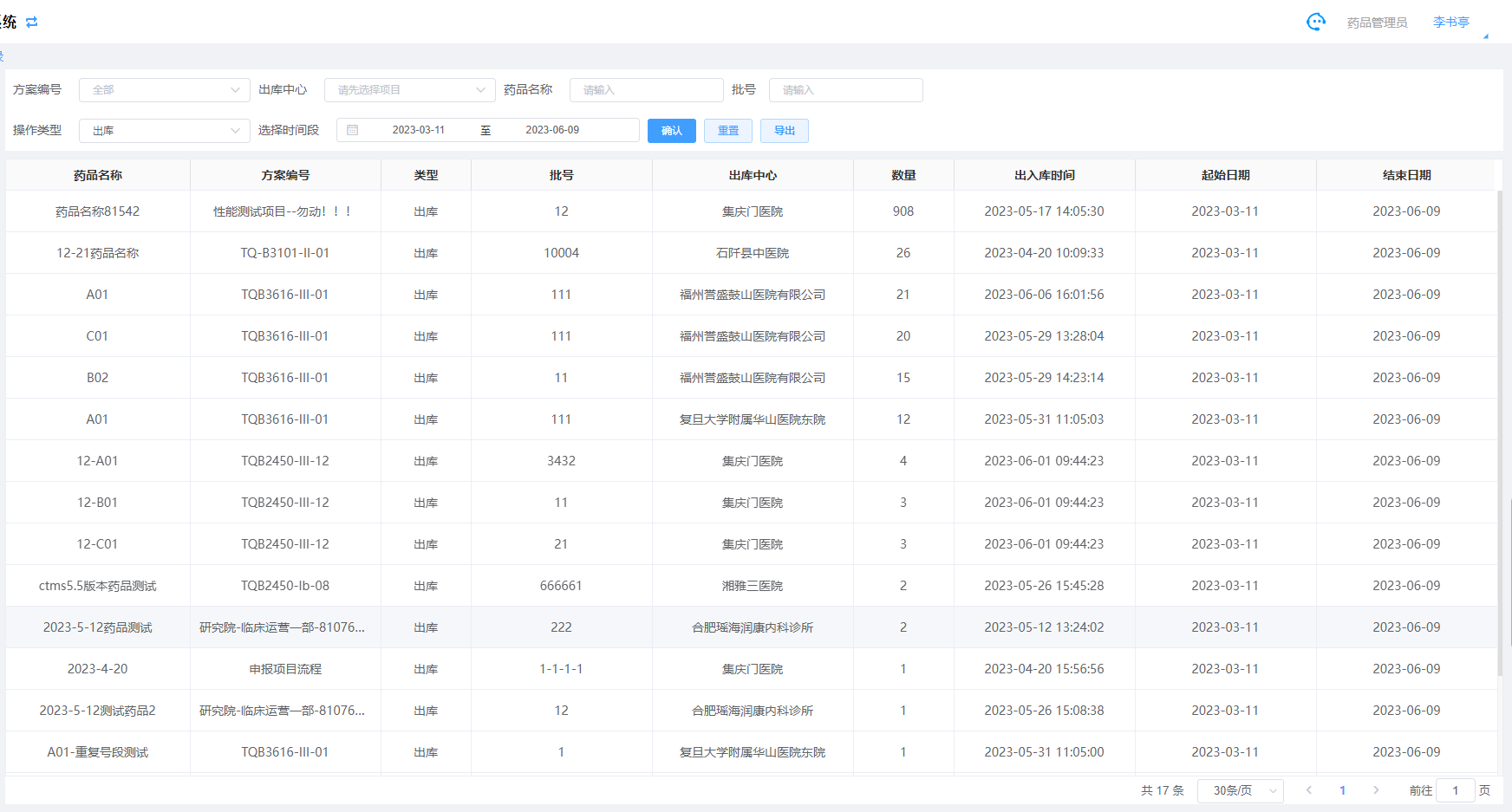
Task: Click the 2023-4-20 drug name cell
Action: coord(98,669)
